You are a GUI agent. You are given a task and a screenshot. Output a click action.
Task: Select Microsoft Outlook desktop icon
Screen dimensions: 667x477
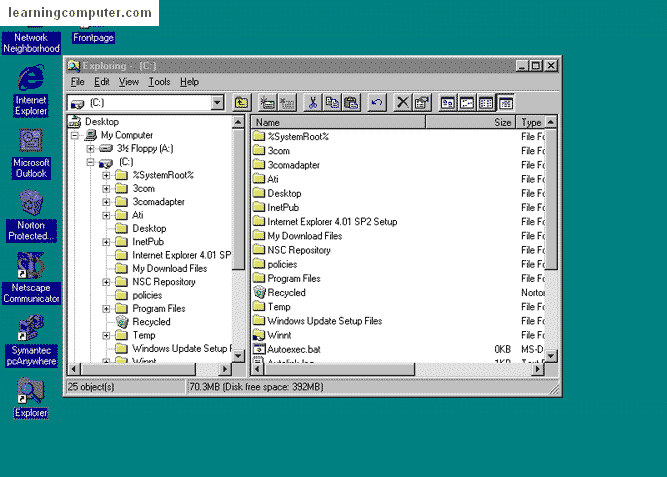[x=31, y=153]
